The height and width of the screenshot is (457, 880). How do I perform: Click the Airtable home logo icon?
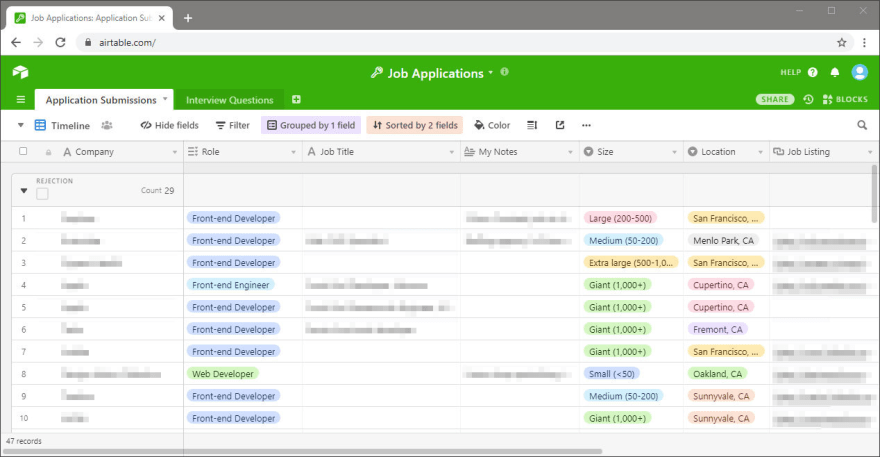[x=20, y=72]
